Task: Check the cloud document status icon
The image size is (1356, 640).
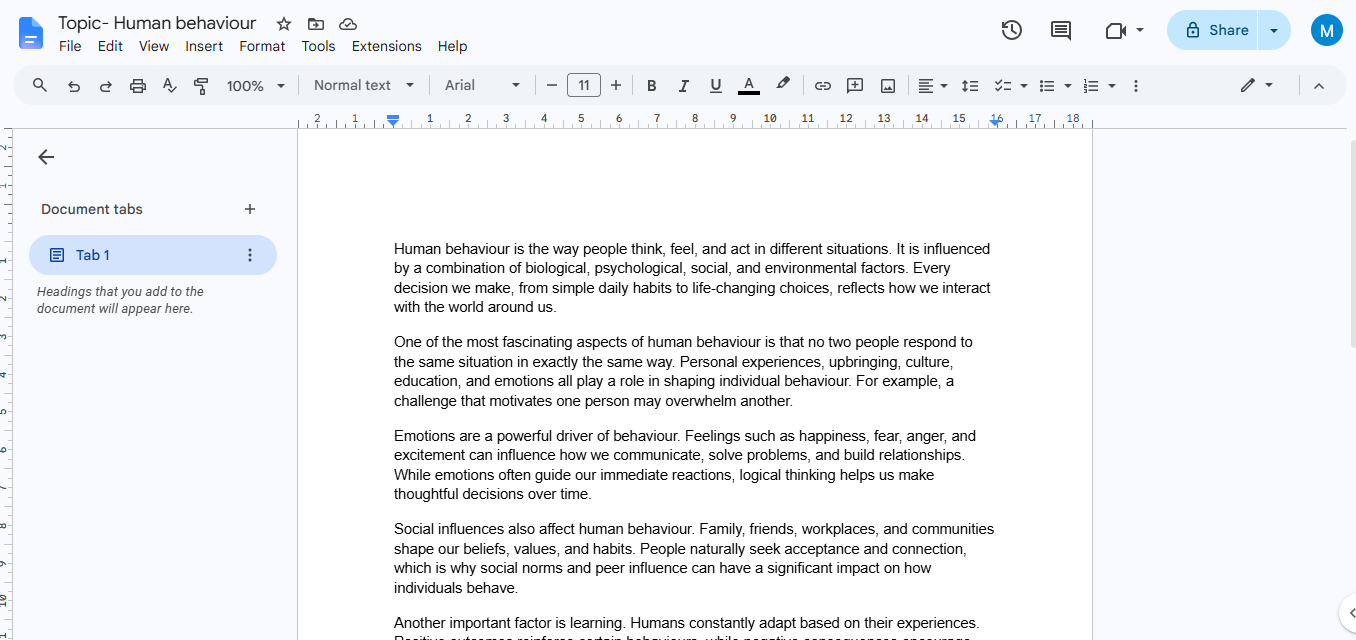Action: pos(348,24)
